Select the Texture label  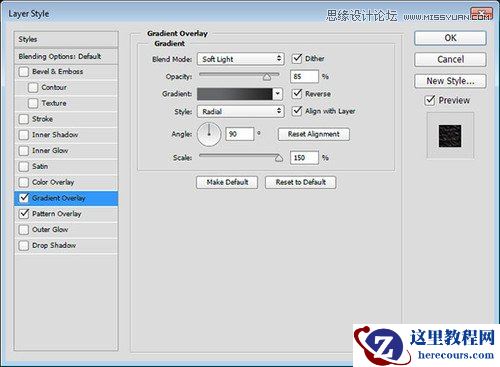[x=54, y=103]
